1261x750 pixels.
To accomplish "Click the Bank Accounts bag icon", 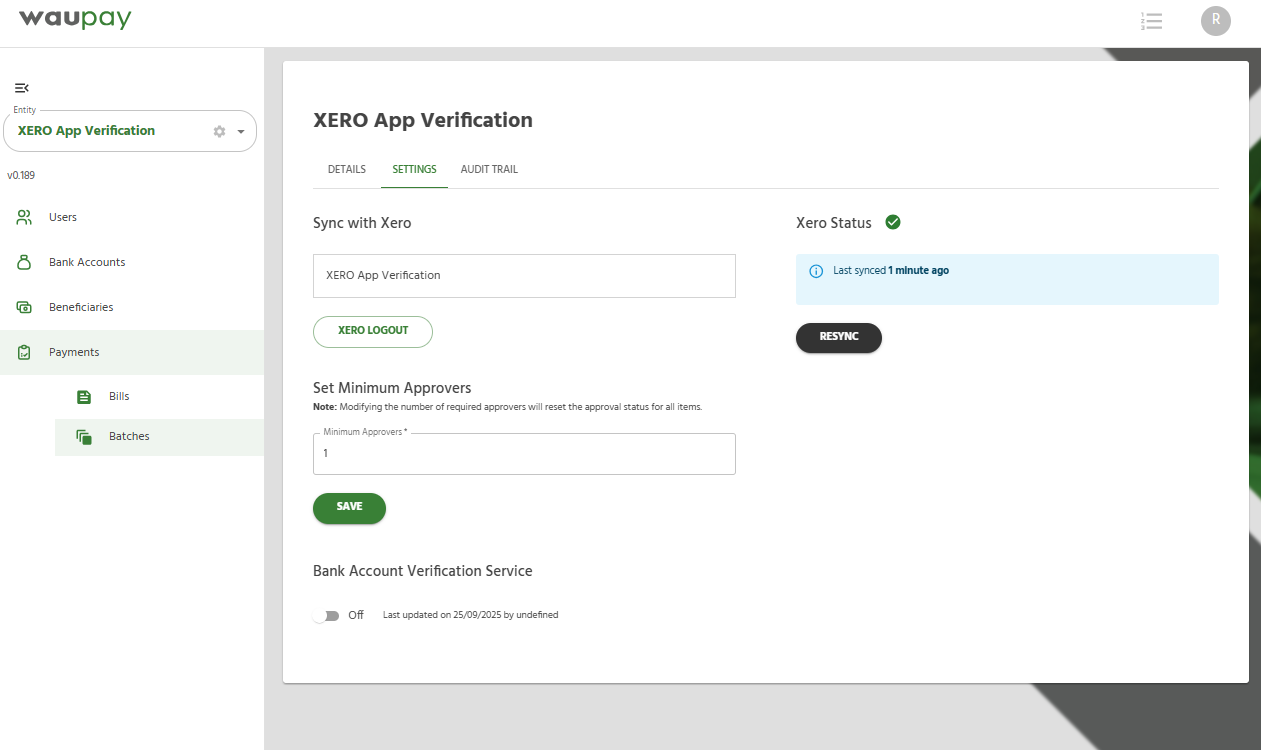I will click(24, 262).
